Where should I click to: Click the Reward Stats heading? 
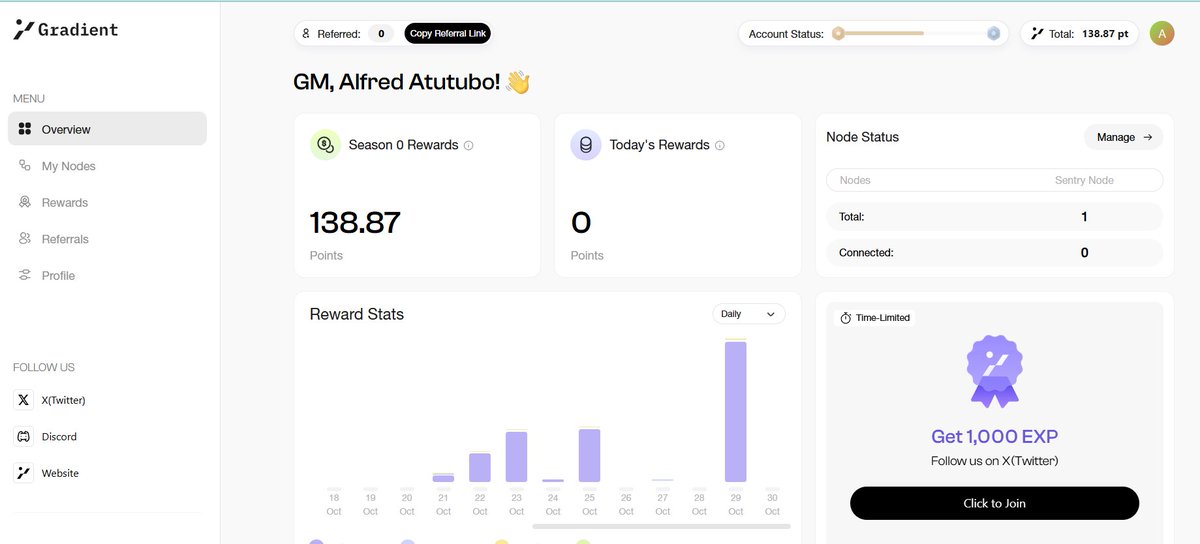click(x=357, y=314)
